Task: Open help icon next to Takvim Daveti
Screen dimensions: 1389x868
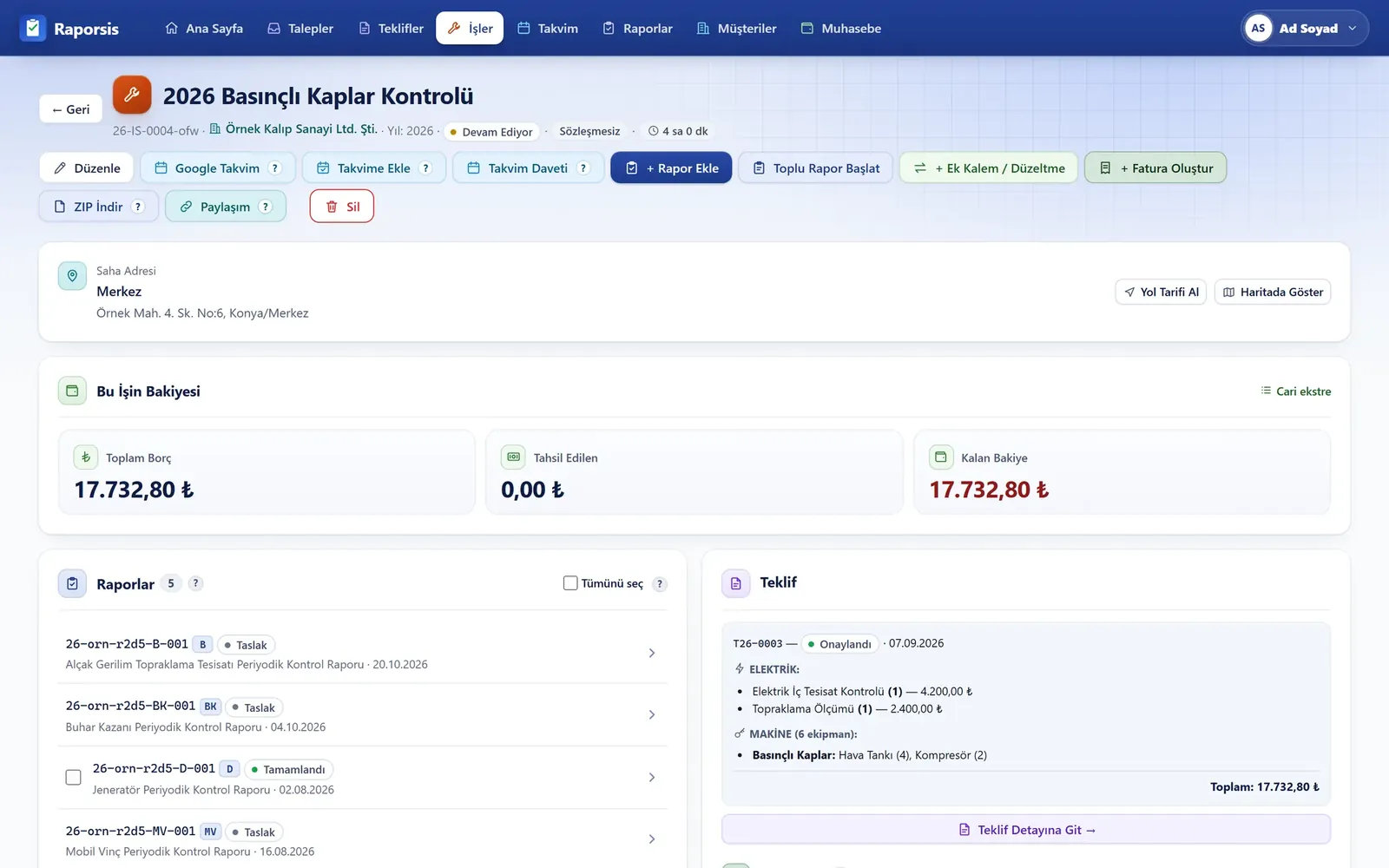Action: click(583, 168)
